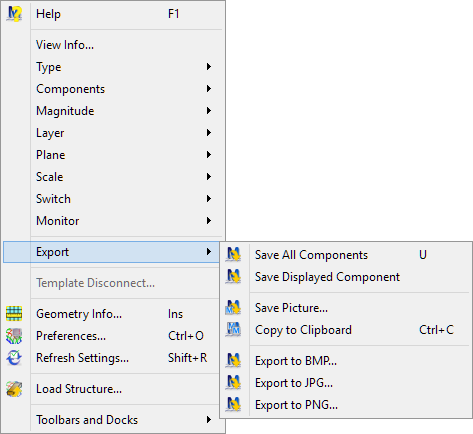Choose Save All Components
473x434 pixels.
(x=346, y=255)
